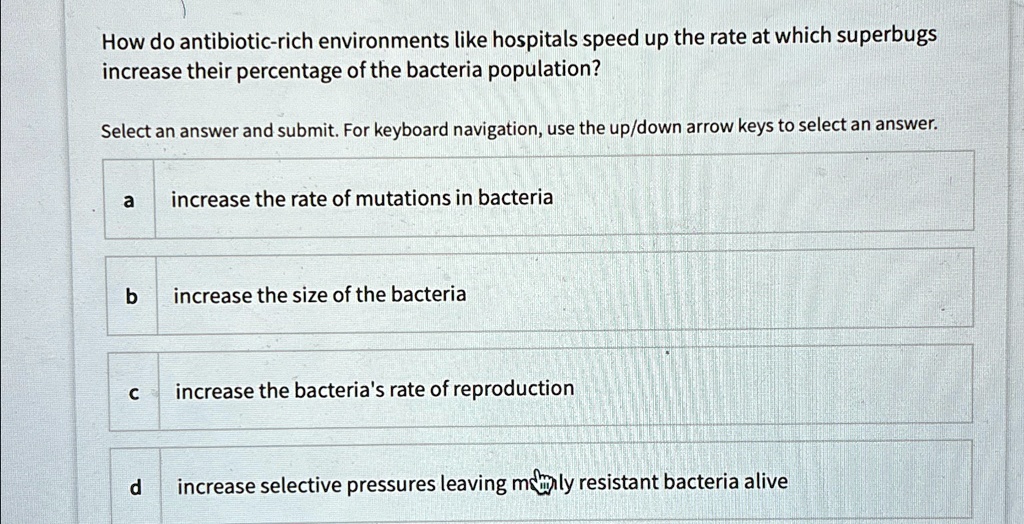Choose 'increase the bacteria's rate of reproduction' option

(x=541, y=388)
